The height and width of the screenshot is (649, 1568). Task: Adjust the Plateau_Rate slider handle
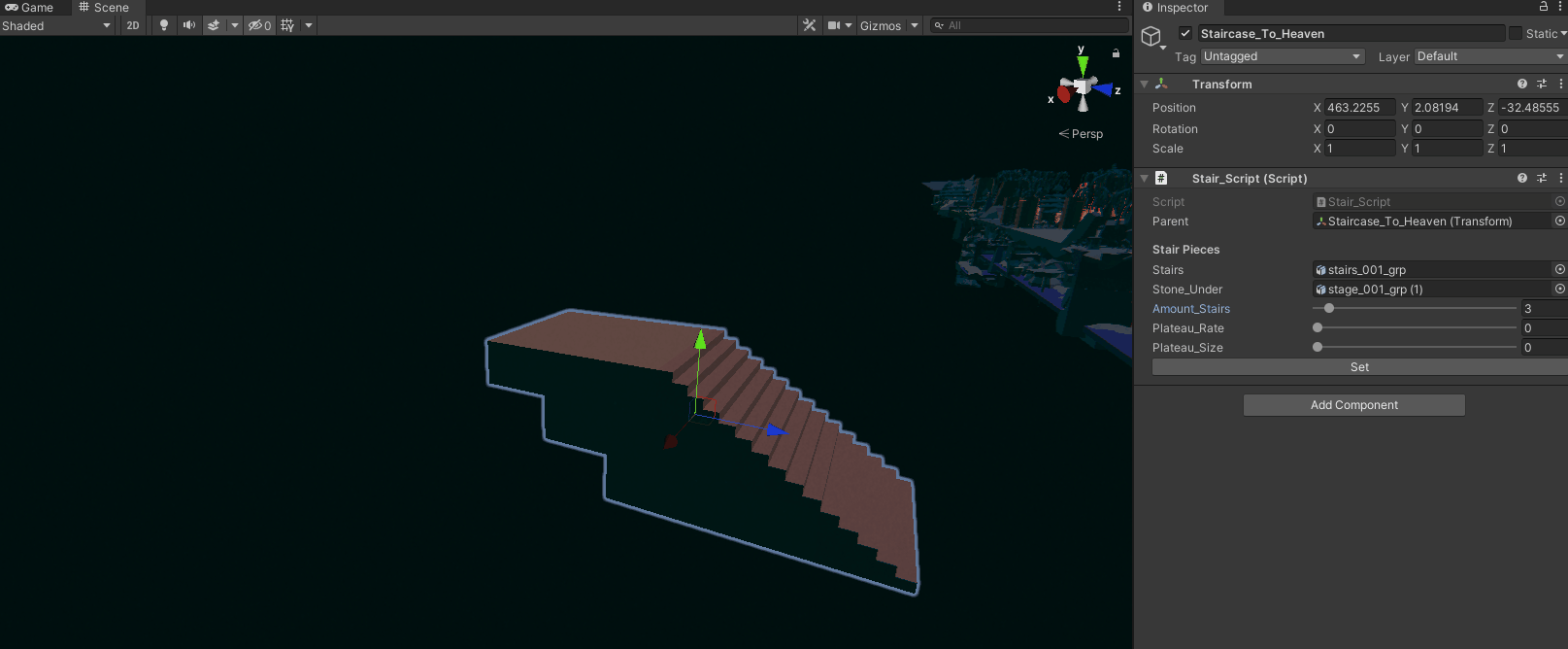click(x=1318, y=327)
